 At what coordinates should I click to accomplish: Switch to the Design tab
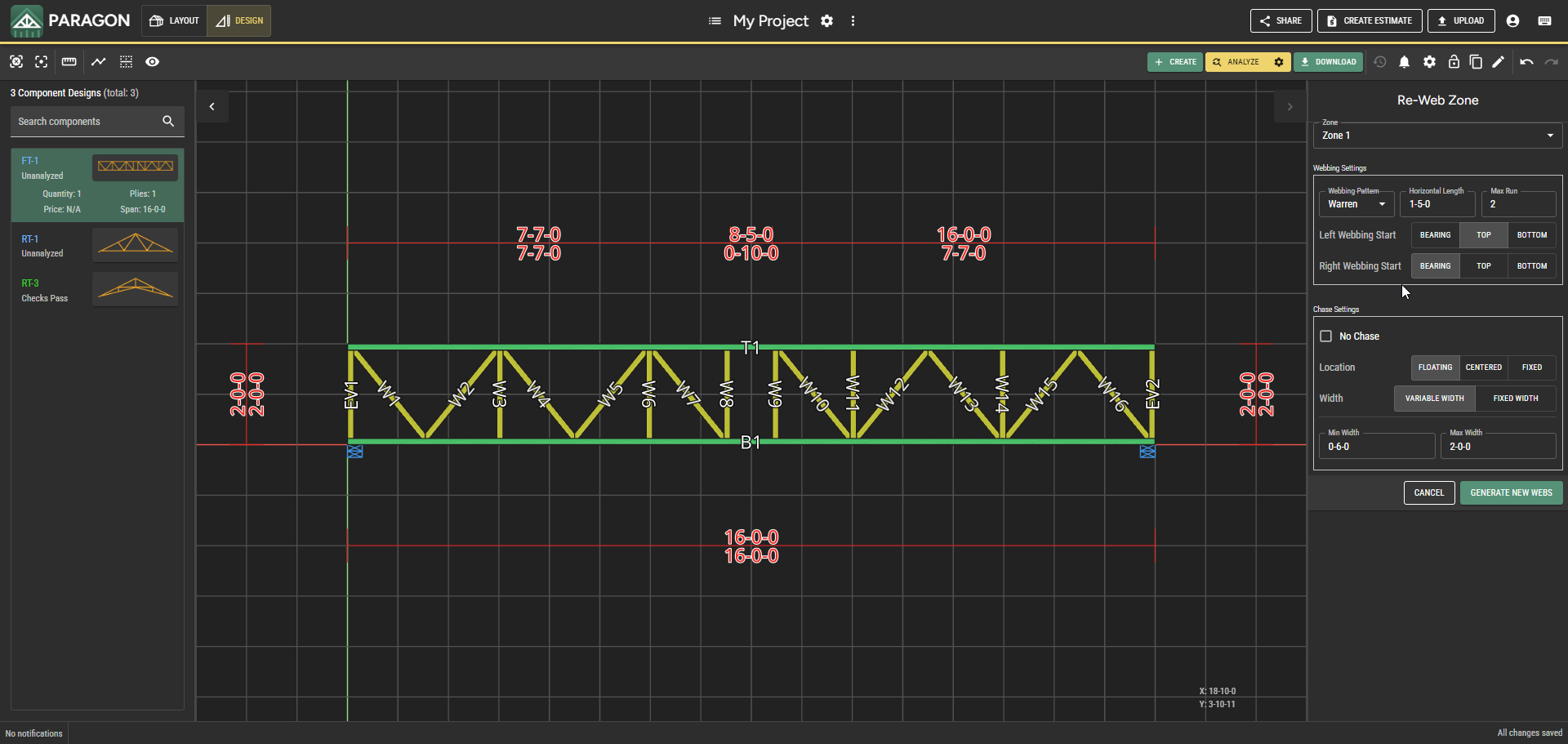coord(239,21)
